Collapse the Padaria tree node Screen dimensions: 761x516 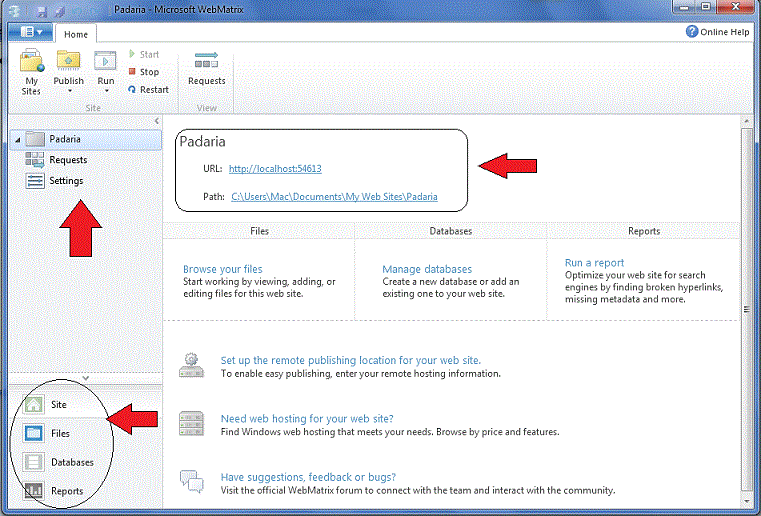[x=17, y=140]
